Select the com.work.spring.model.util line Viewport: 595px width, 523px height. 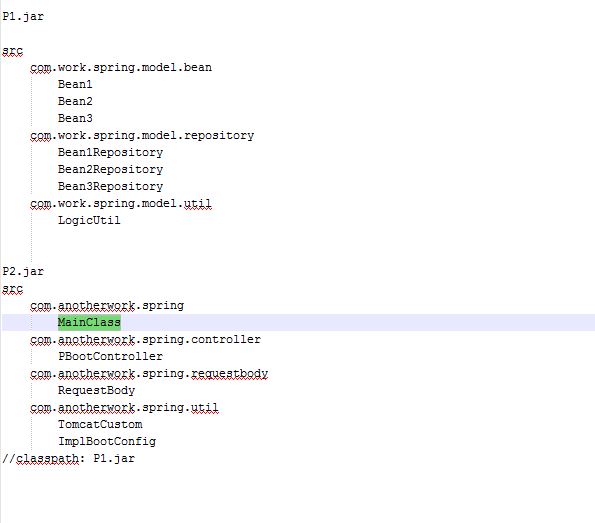coord(121,204)
